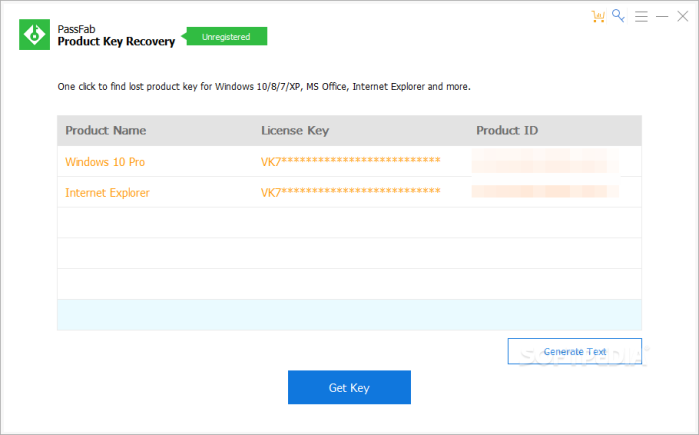Click the blurred Product ID for Windows 10 Pro

point(545,161)
